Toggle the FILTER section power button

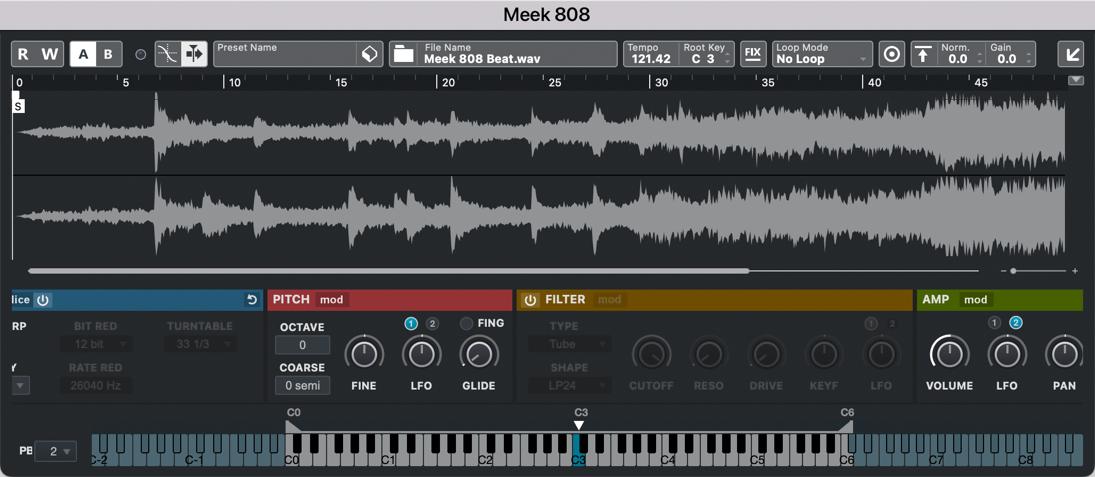pyautogui.click(x=530, y=300)
